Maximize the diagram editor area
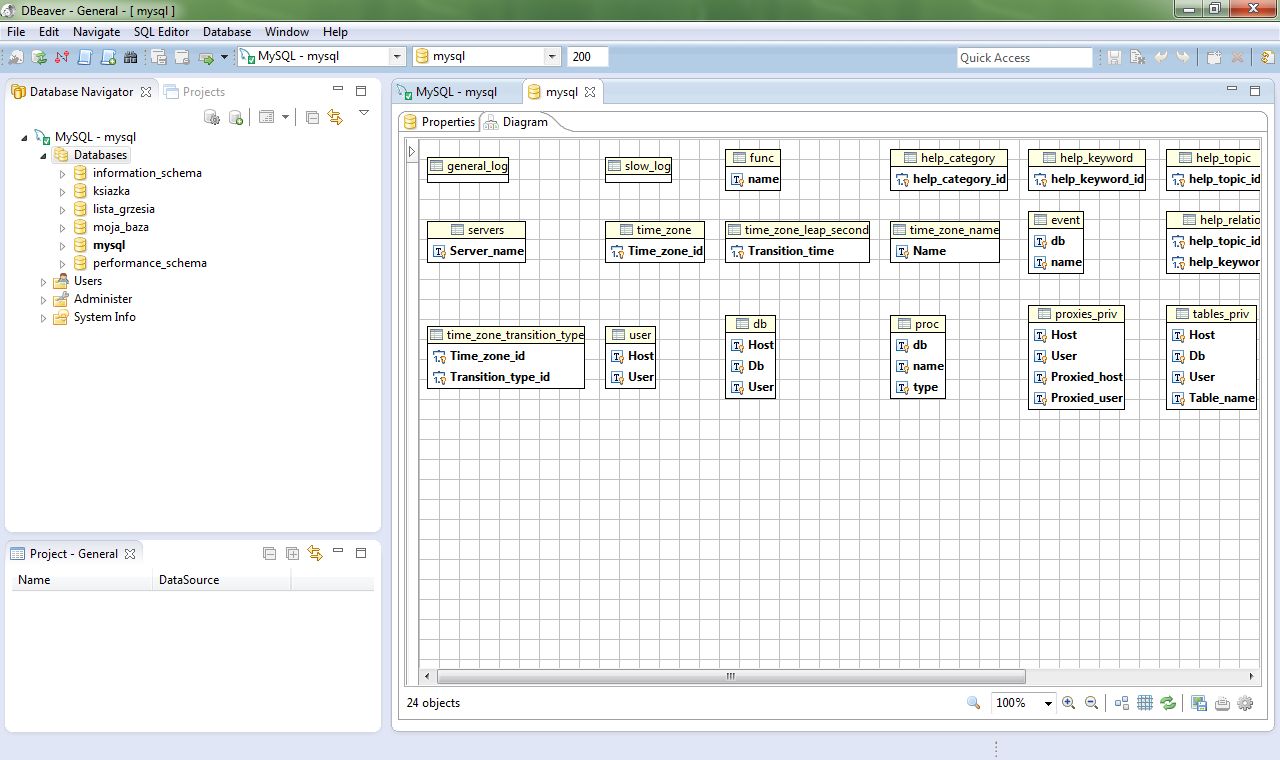 pos(1255,91)
